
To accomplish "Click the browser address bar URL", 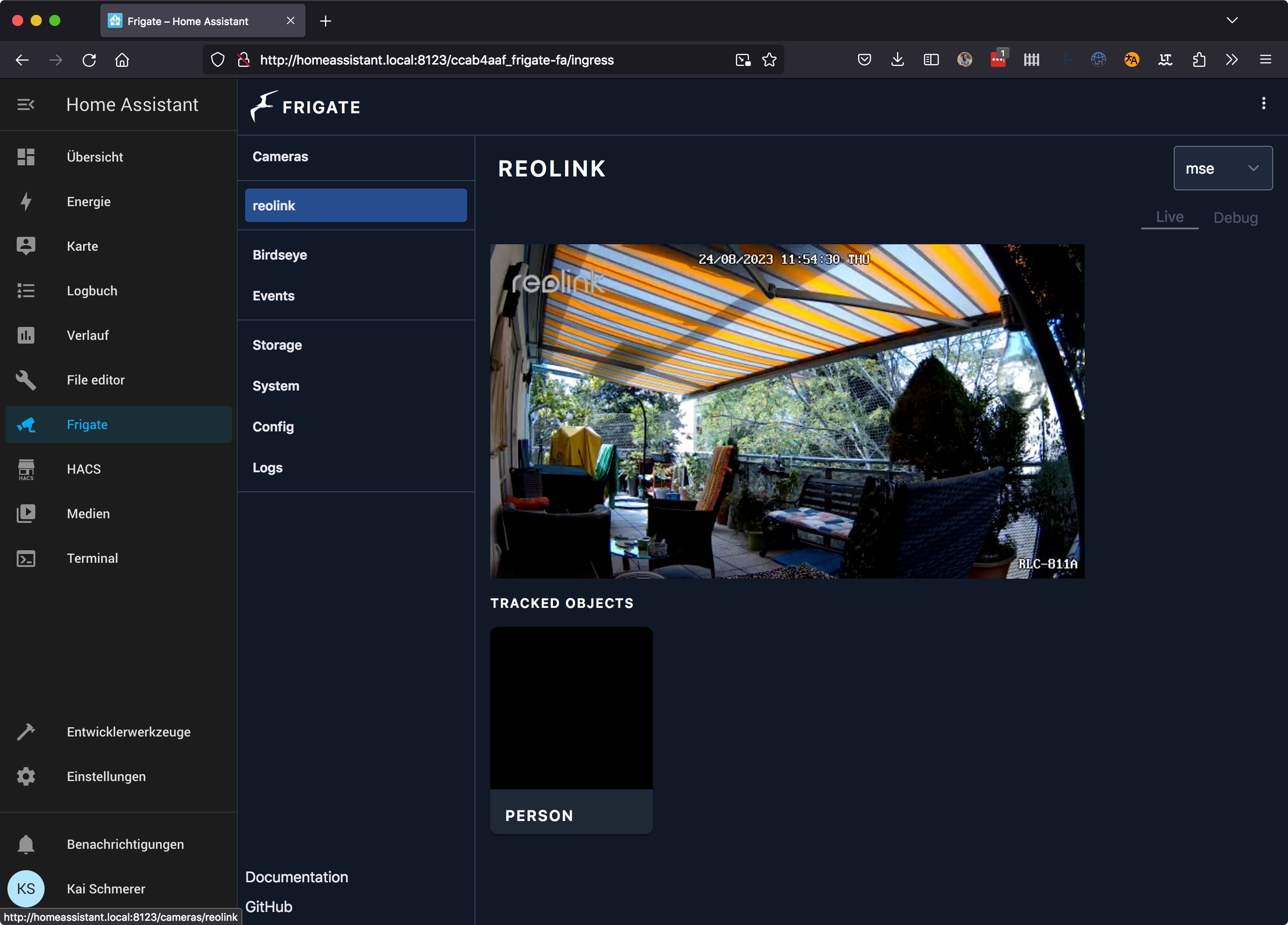I will [437, 59].
